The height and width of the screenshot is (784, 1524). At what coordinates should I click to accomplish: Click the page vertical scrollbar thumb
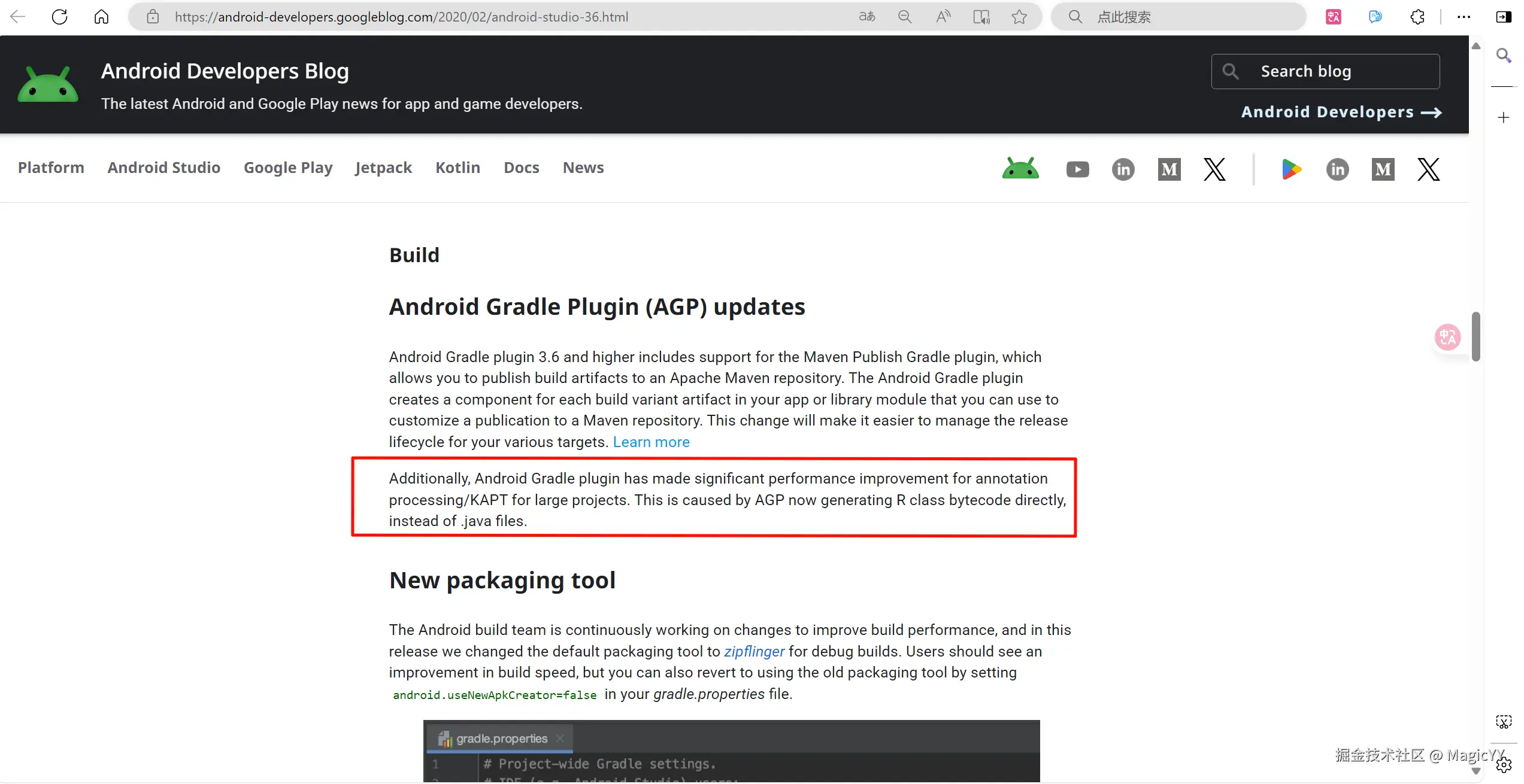(x=1476, y=336)
